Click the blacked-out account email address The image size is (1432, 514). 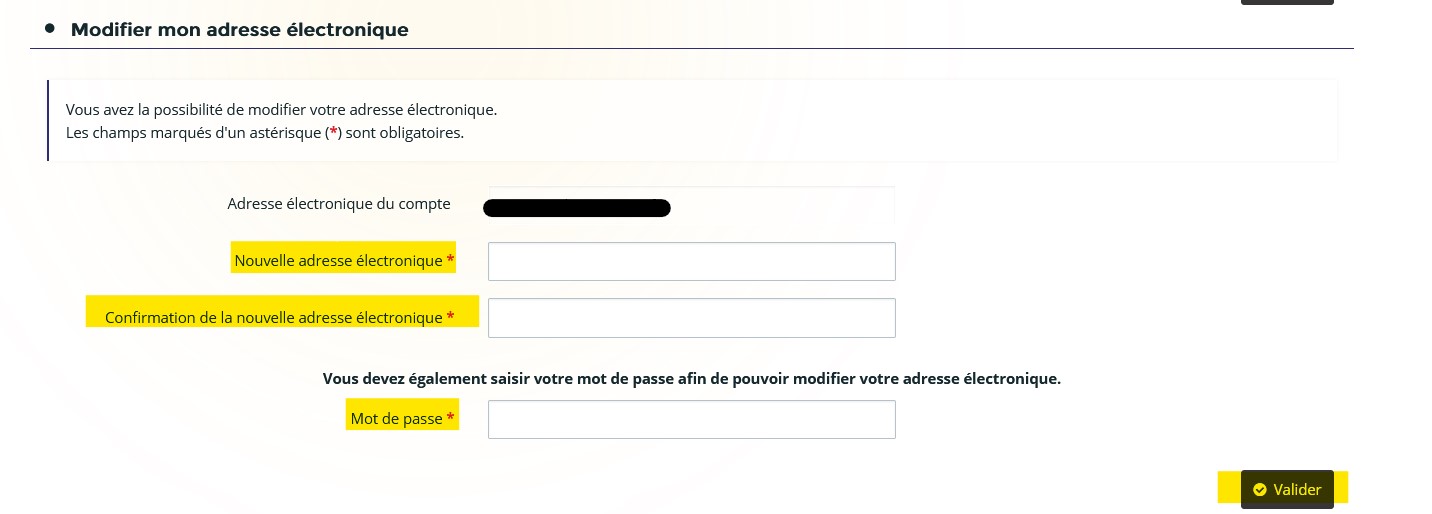pyautogui.click(x=577, y=208)
